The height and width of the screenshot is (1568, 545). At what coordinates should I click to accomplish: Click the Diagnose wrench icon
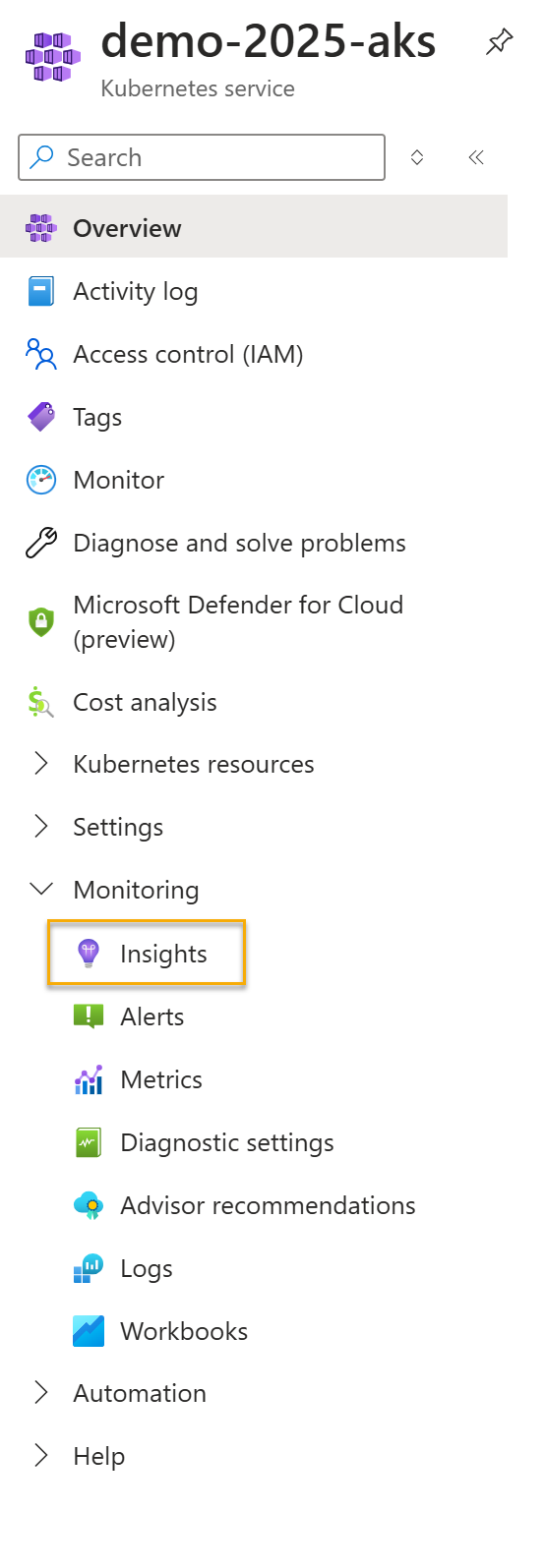tap(41, 544)
